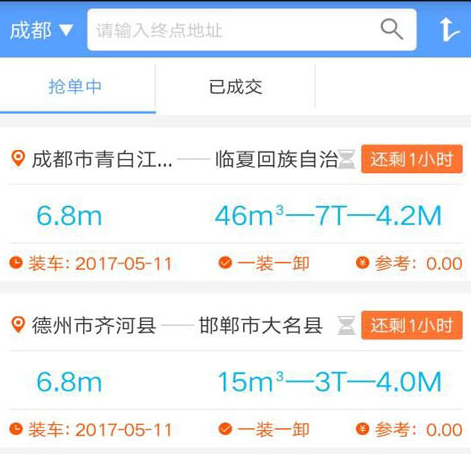Tap yuan coin icon in 成都市青白江 order
Screen dimensions: 471x454
pyautogui.click(x=362, y=263)
